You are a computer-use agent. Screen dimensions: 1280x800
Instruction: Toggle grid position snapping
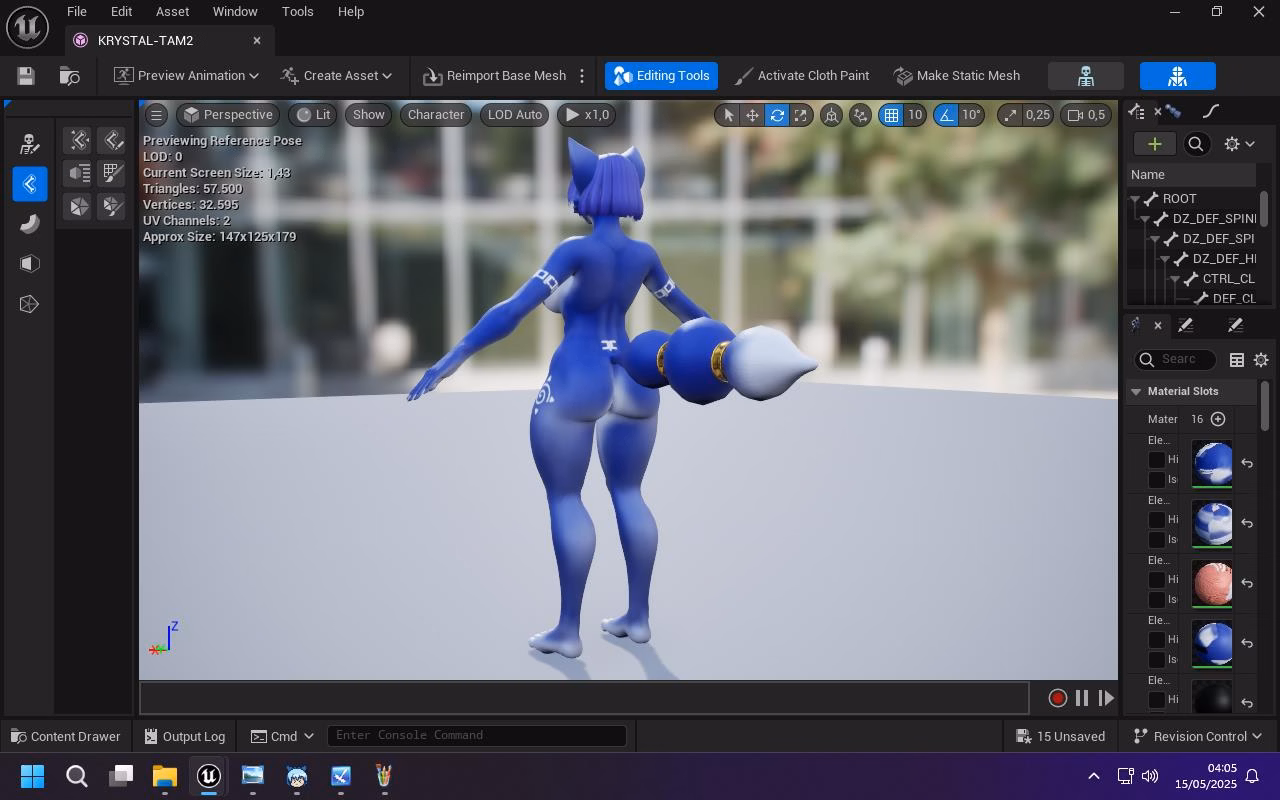pos(891,115)
